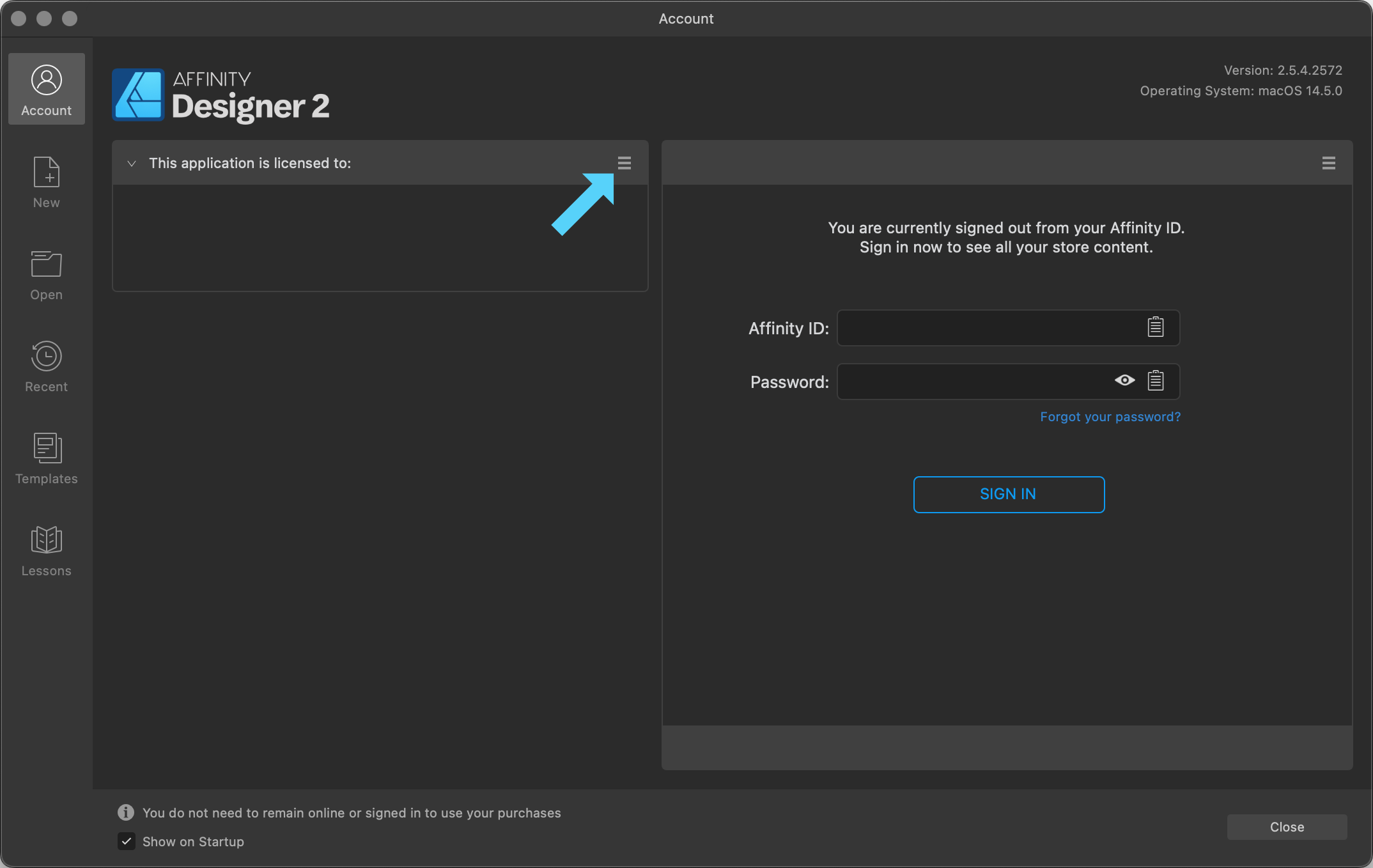Paste from clipboard into Affinity ID field
Image resolution: width=1373 pixels, height=868 pixels.
point(1156,327)
